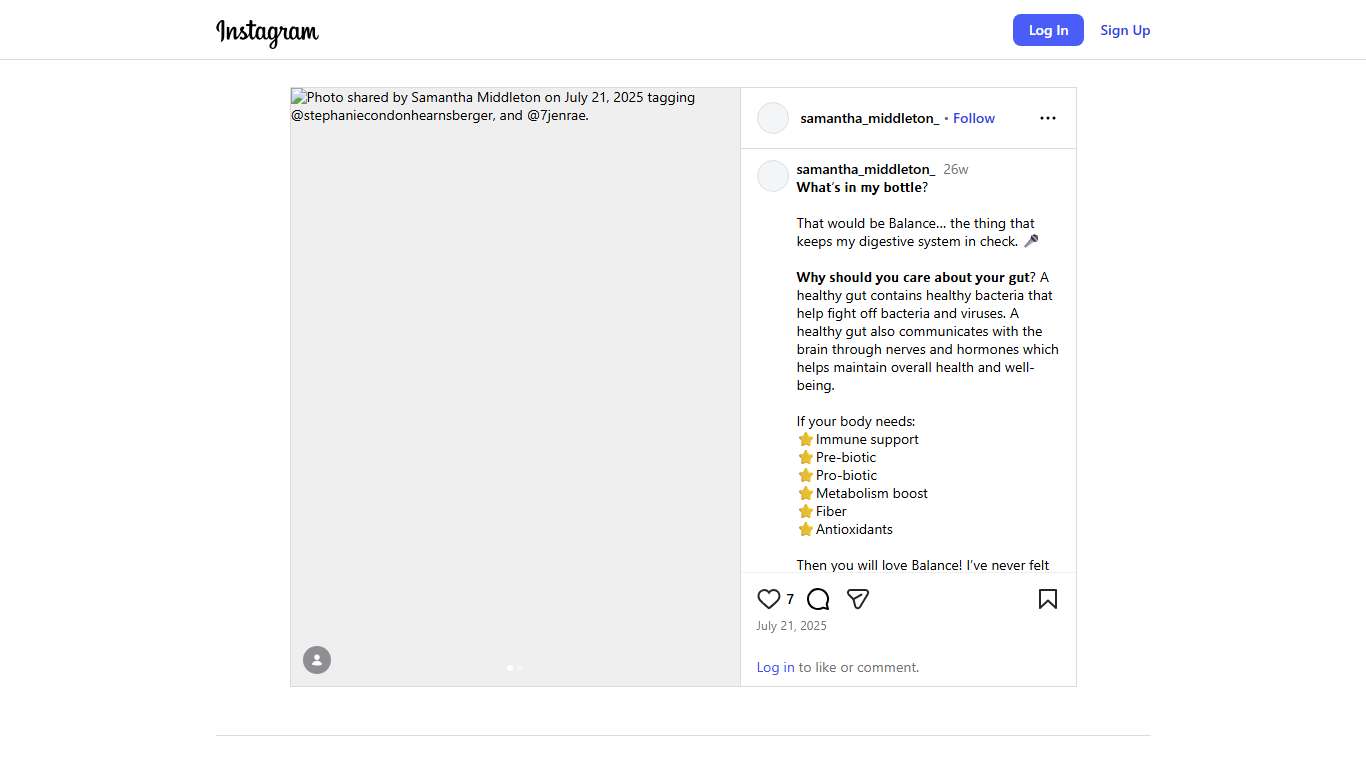Save the post with bookmark icon
Image resolution: width=1366 pixels, height=768 pixels.
tap(1047, 599)
